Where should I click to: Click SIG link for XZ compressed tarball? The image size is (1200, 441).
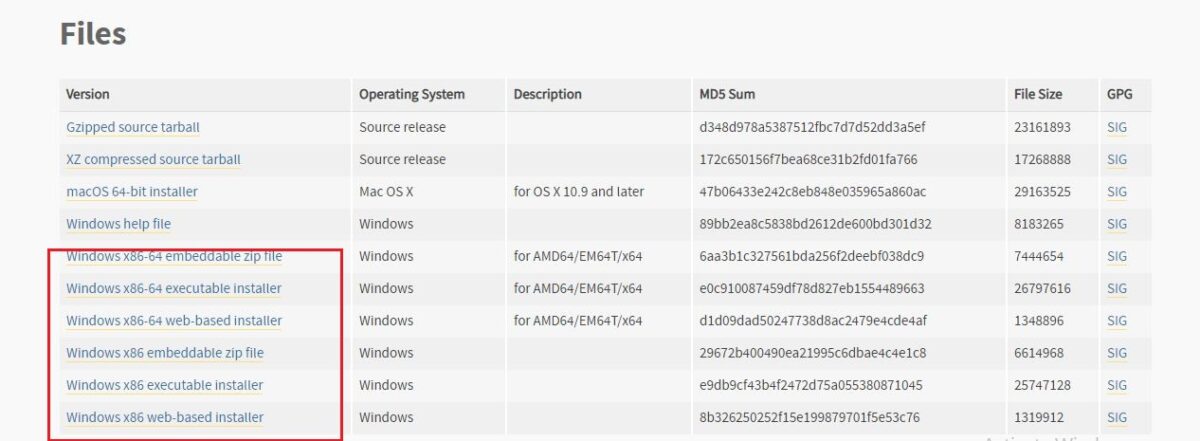[1117, 159]
